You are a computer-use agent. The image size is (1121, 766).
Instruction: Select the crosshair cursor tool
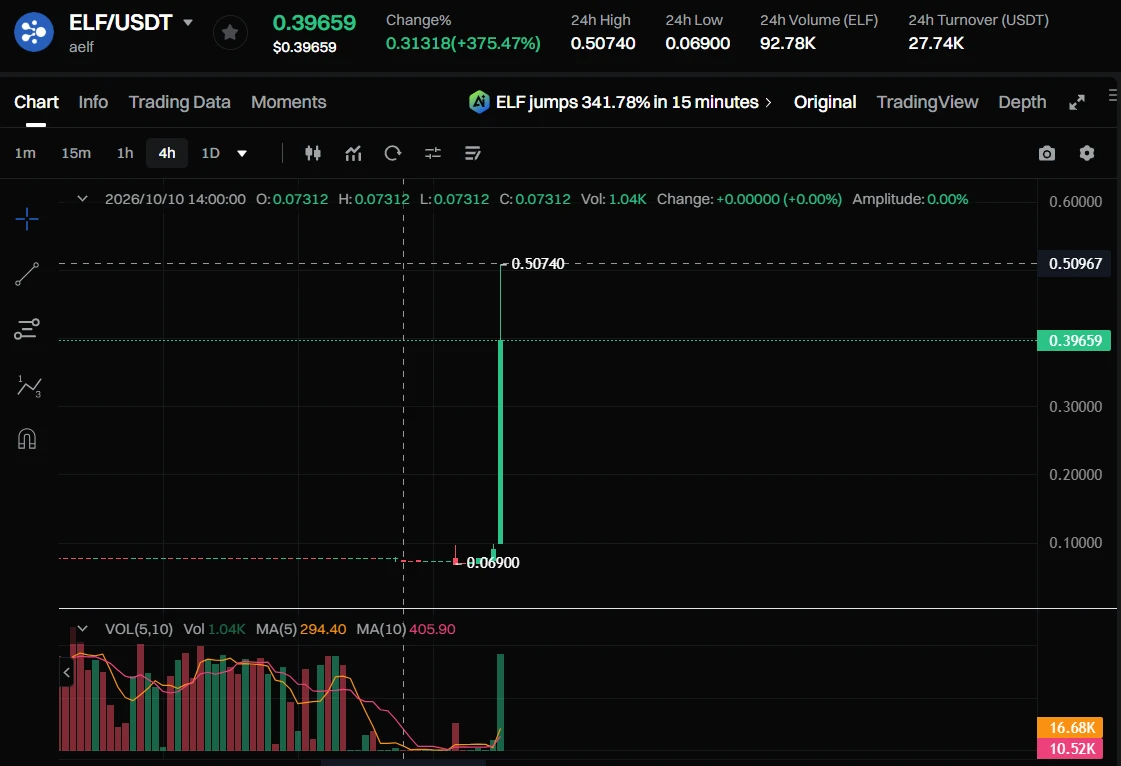tap(27, 219)
